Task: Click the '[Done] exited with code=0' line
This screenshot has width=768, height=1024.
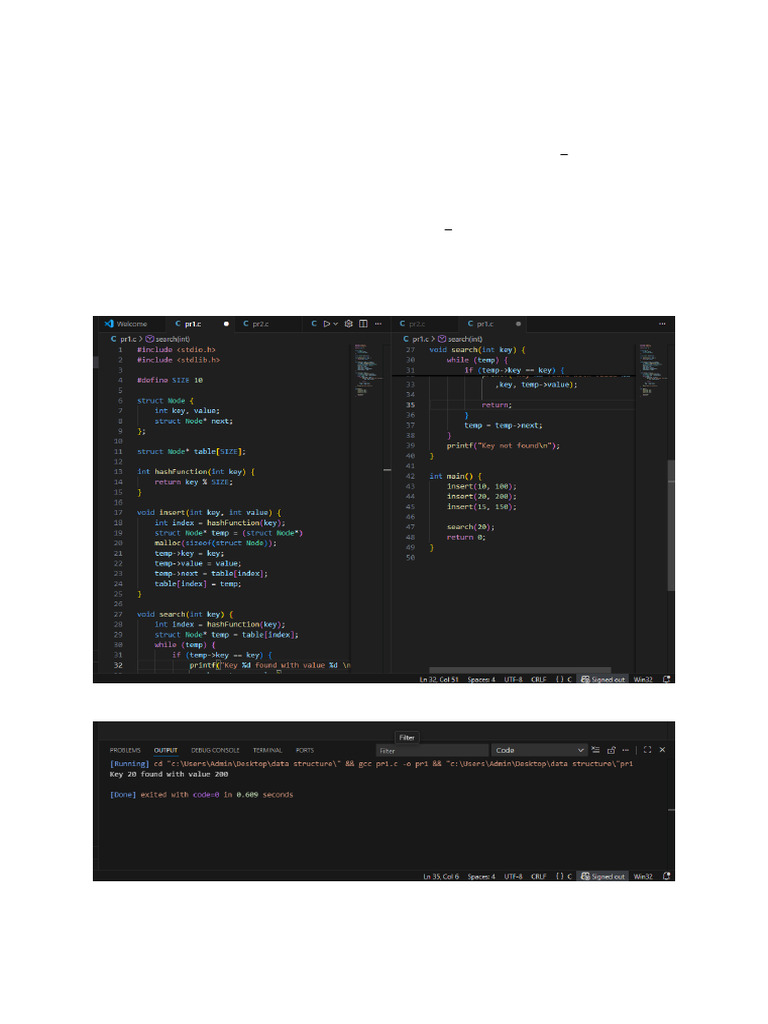Action: point(201,795)
